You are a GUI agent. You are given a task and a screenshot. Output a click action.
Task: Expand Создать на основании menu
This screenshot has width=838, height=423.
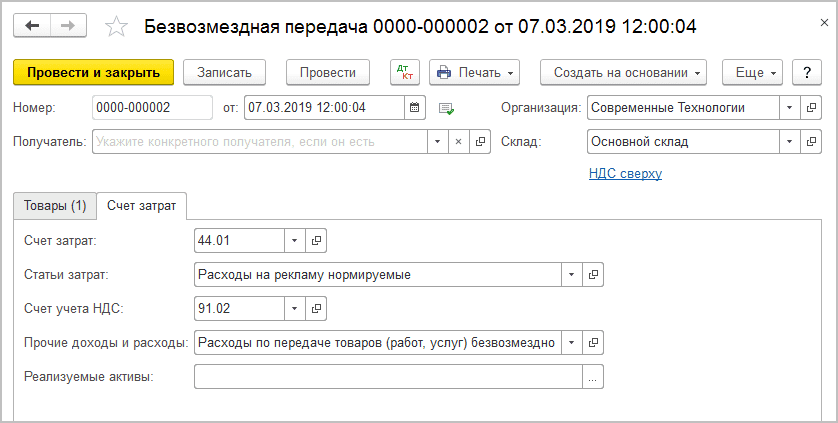[x=623, y=72]
